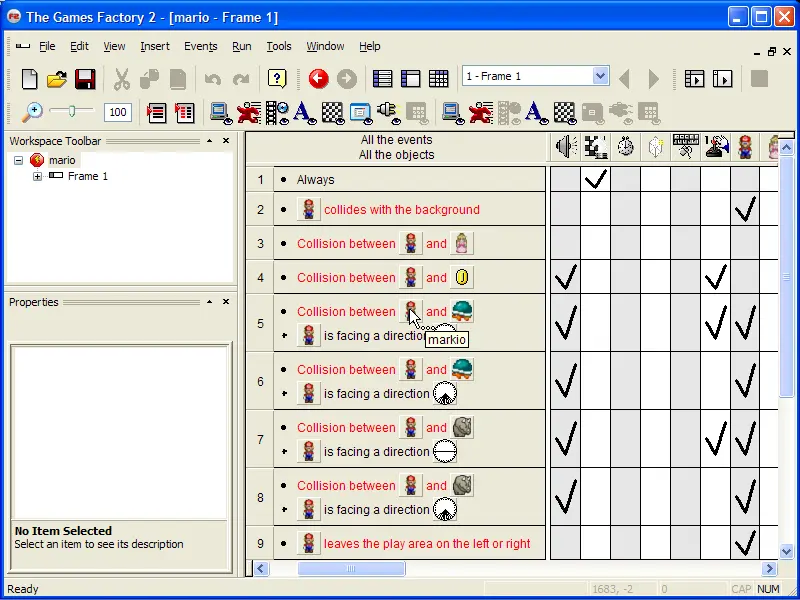Viewport: 800px width, 600px height.
Task: Click the Run Application icon
Action: 694,79
